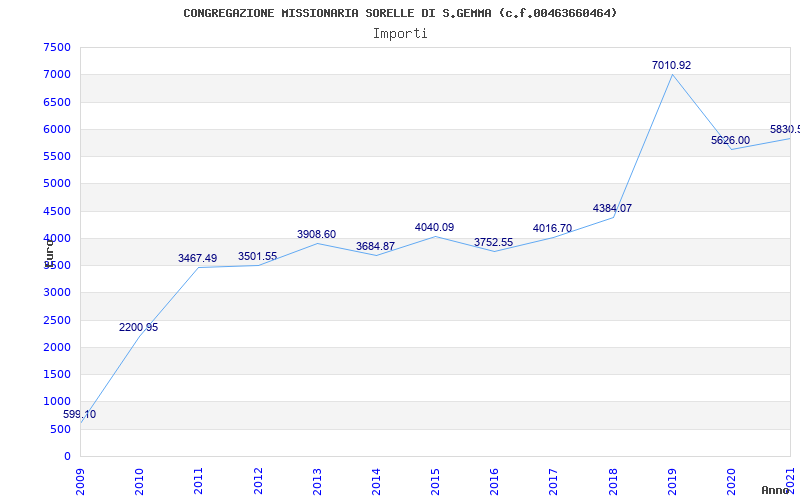This screenshot has width=800, height=500.
Task: Select the 4016.70 data label
Action: click(553, 229)
